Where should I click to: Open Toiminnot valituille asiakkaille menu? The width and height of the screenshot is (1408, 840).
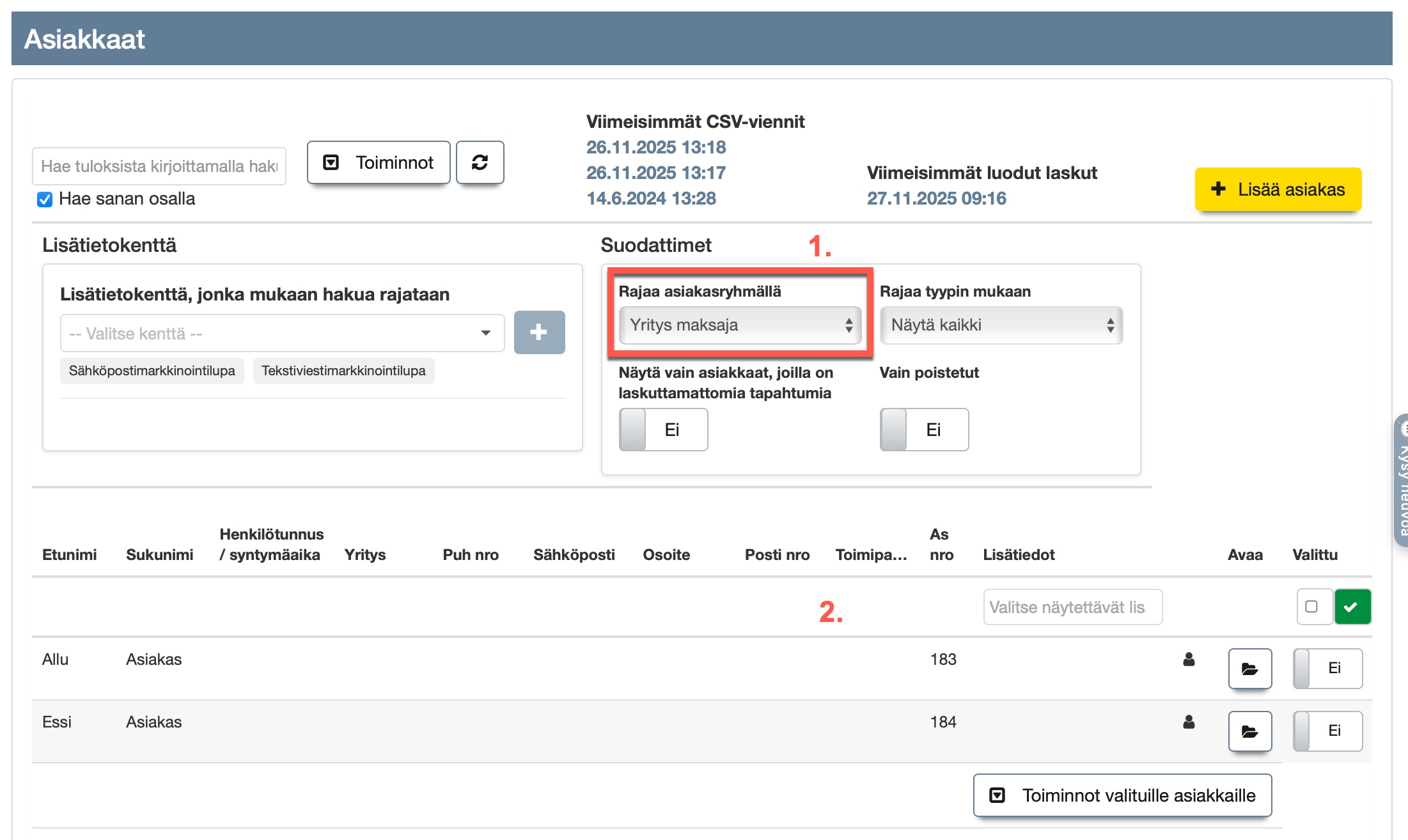pos(1122,795)
